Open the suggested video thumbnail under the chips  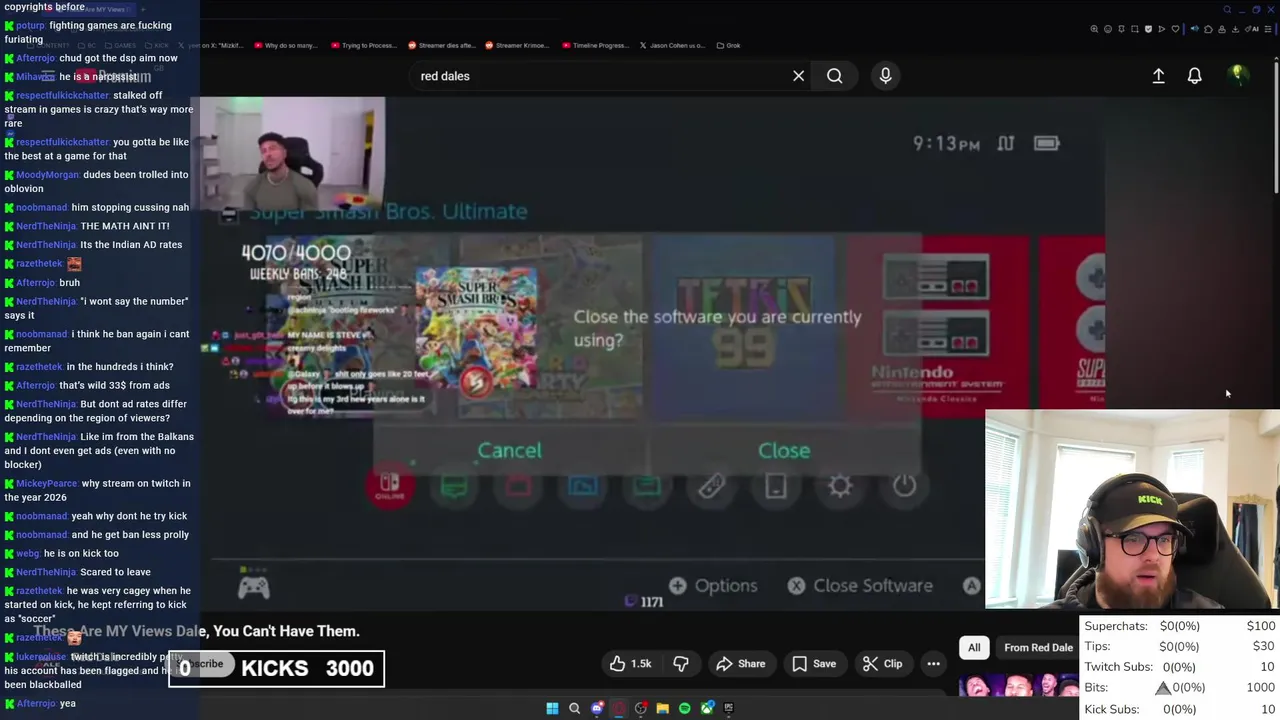click(1018, 687)
